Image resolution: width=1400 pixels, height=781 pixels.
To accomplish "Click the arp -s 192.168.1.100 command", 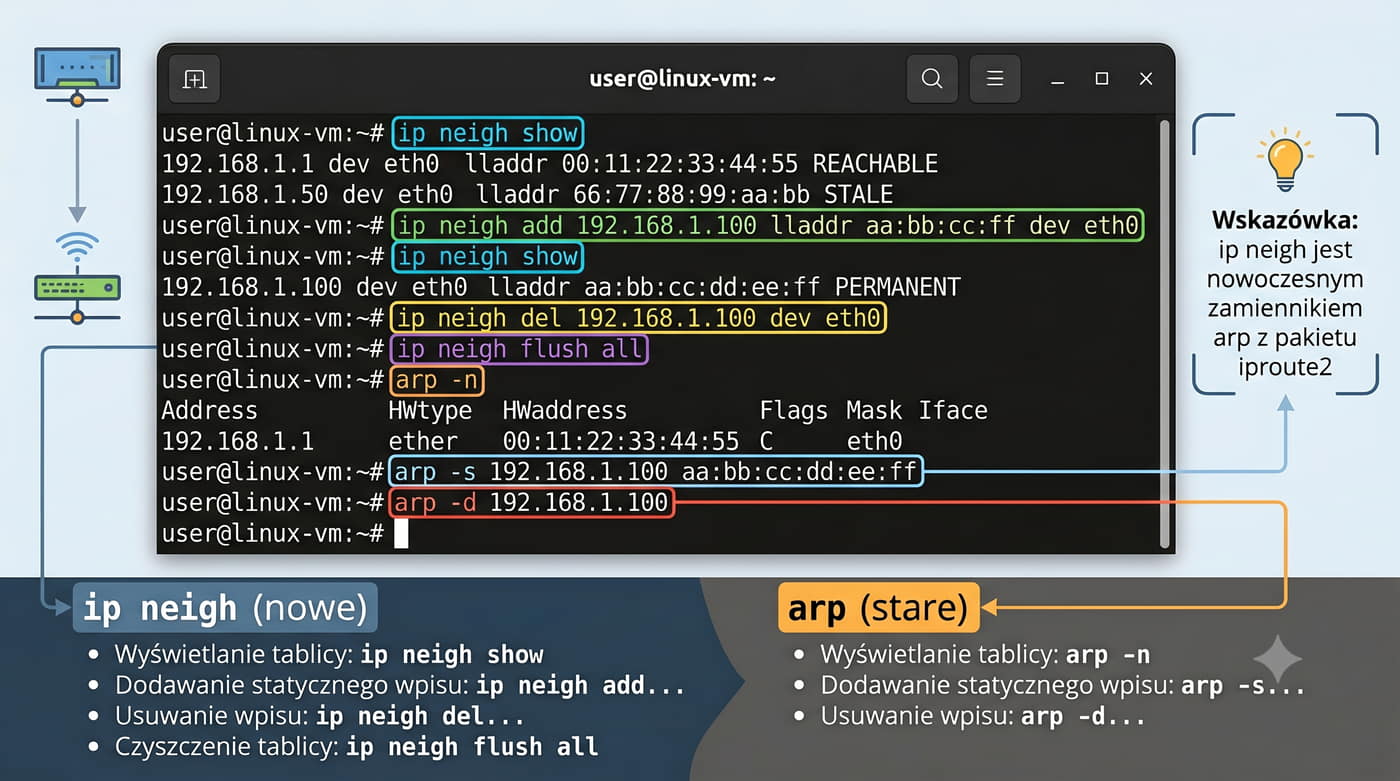I will tap(656, 472).
